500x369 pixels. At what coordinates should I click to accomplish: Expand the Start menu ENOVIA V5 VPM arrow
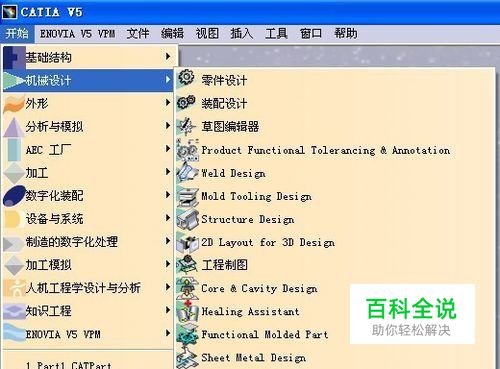(x=168, y=333)
